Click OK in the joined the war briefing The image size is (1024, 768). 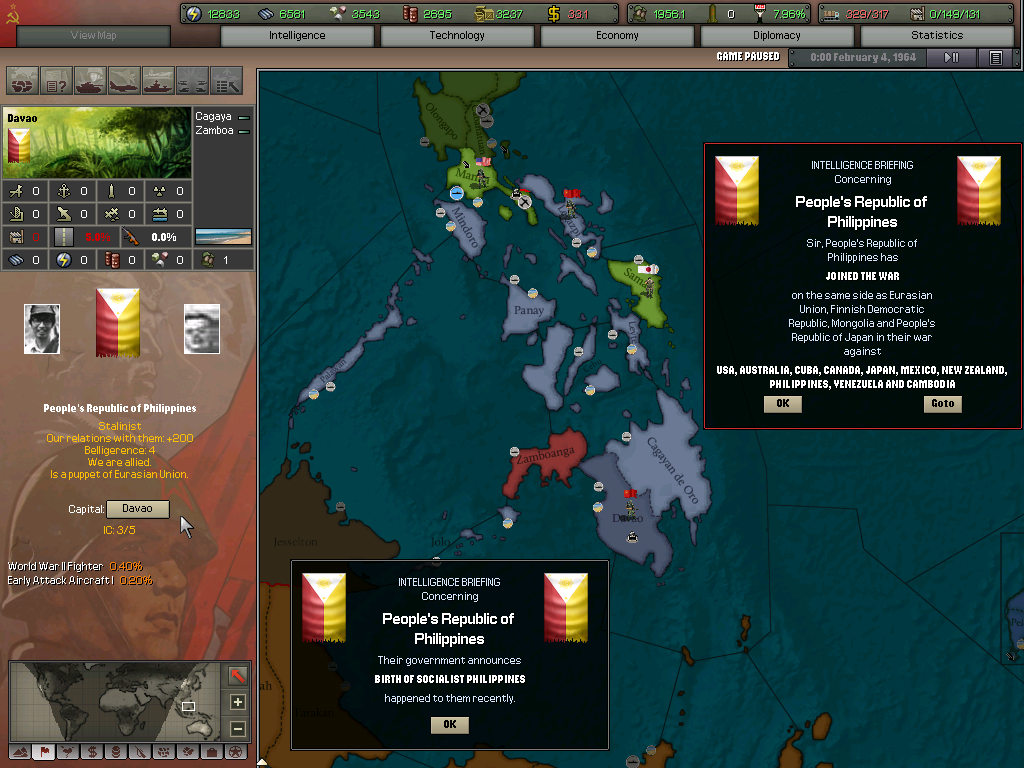[x=783, y=404]
